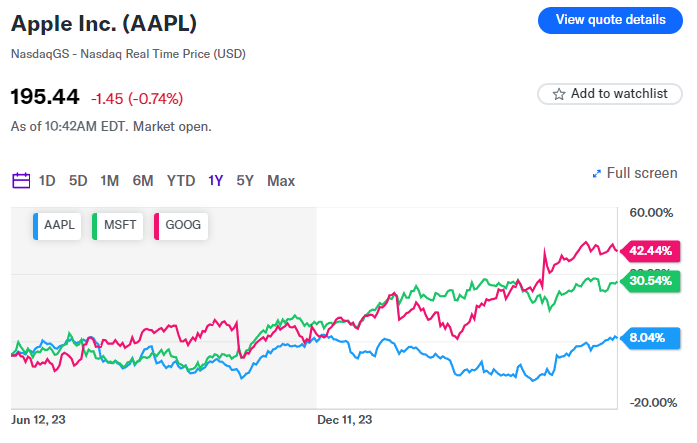Select the 1D time range
697x443 pixels.
(x=47, y=181)
